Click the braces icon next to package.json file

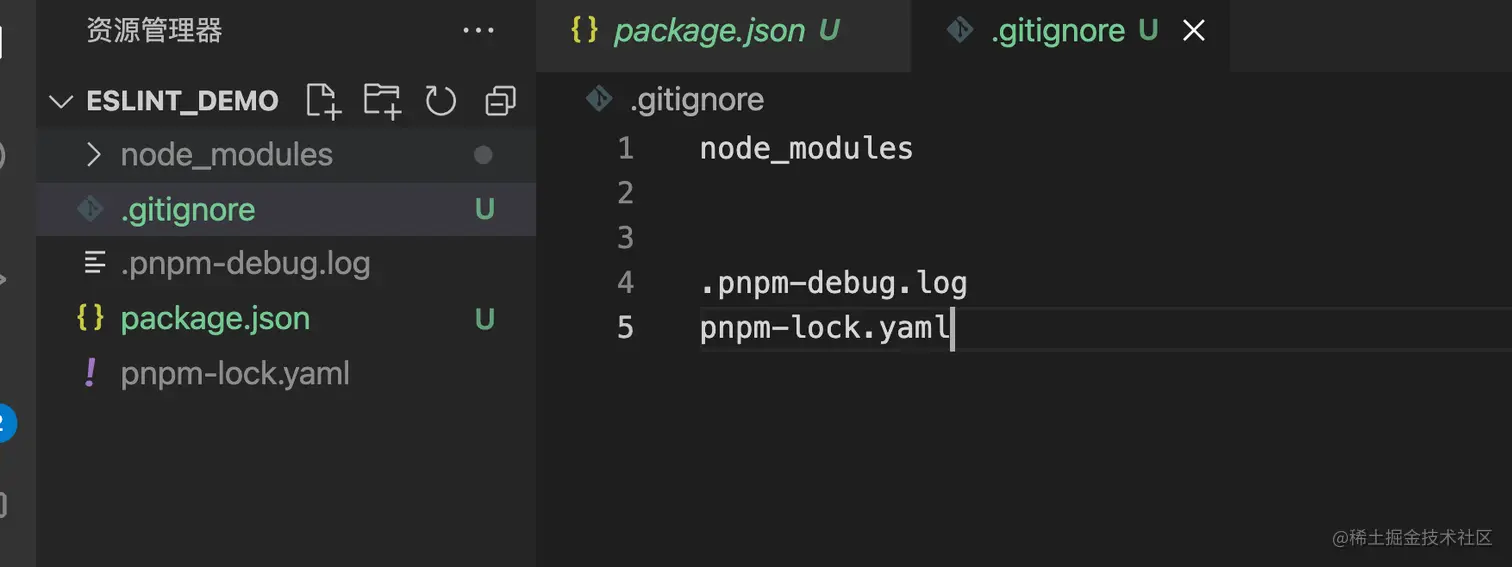click(x=91, y=318)
